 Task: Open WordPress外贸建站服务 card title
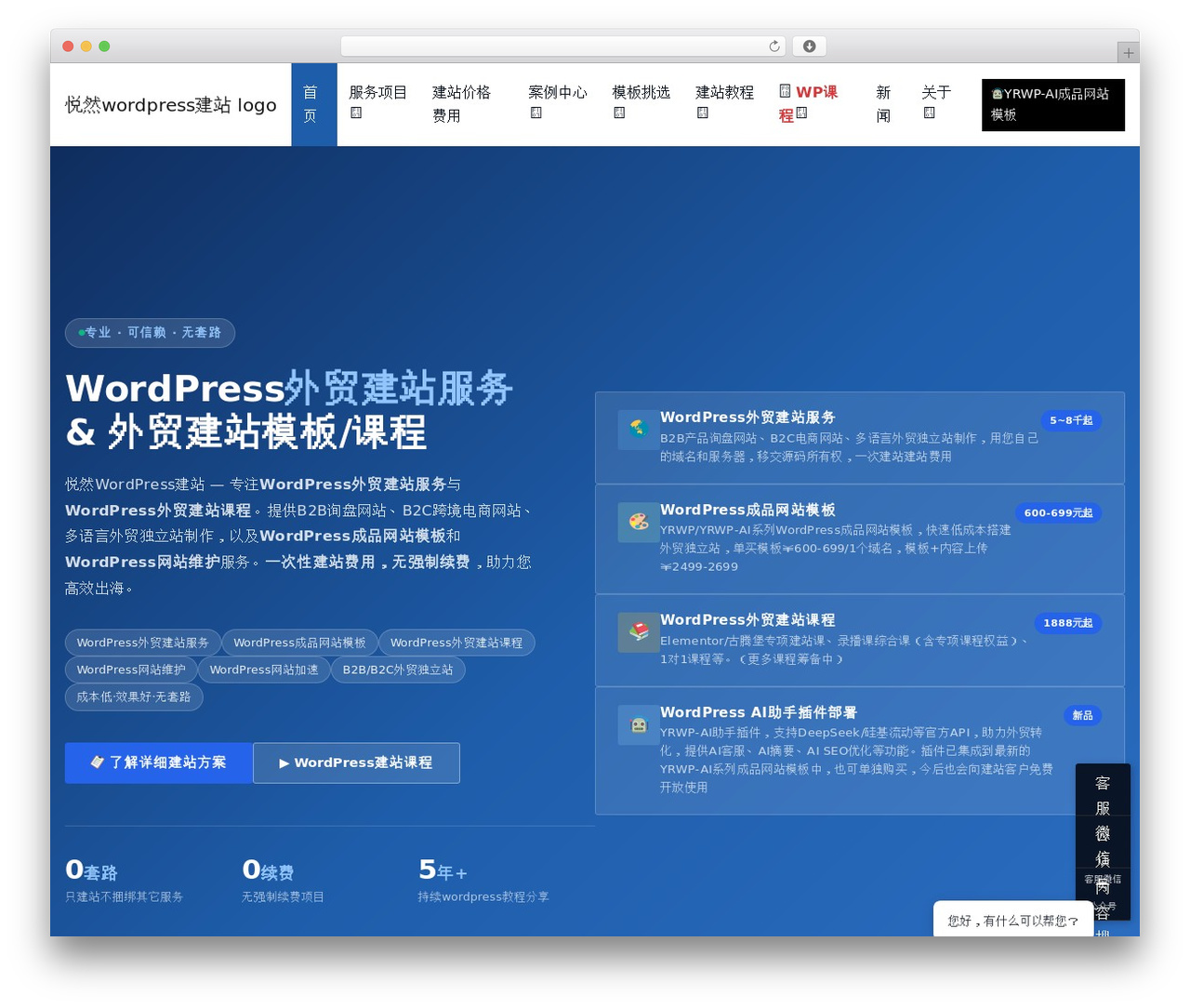click(747, 418)
